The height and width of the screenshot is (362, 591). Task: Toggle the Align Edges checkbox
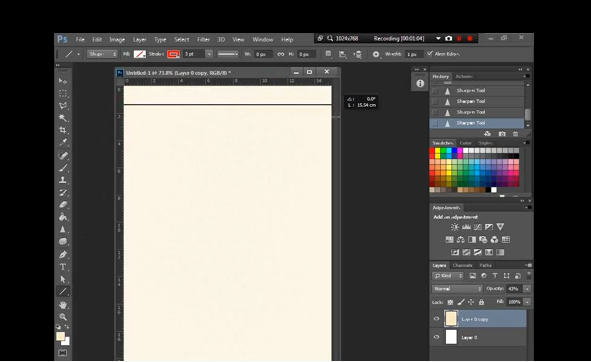point(430,54)
